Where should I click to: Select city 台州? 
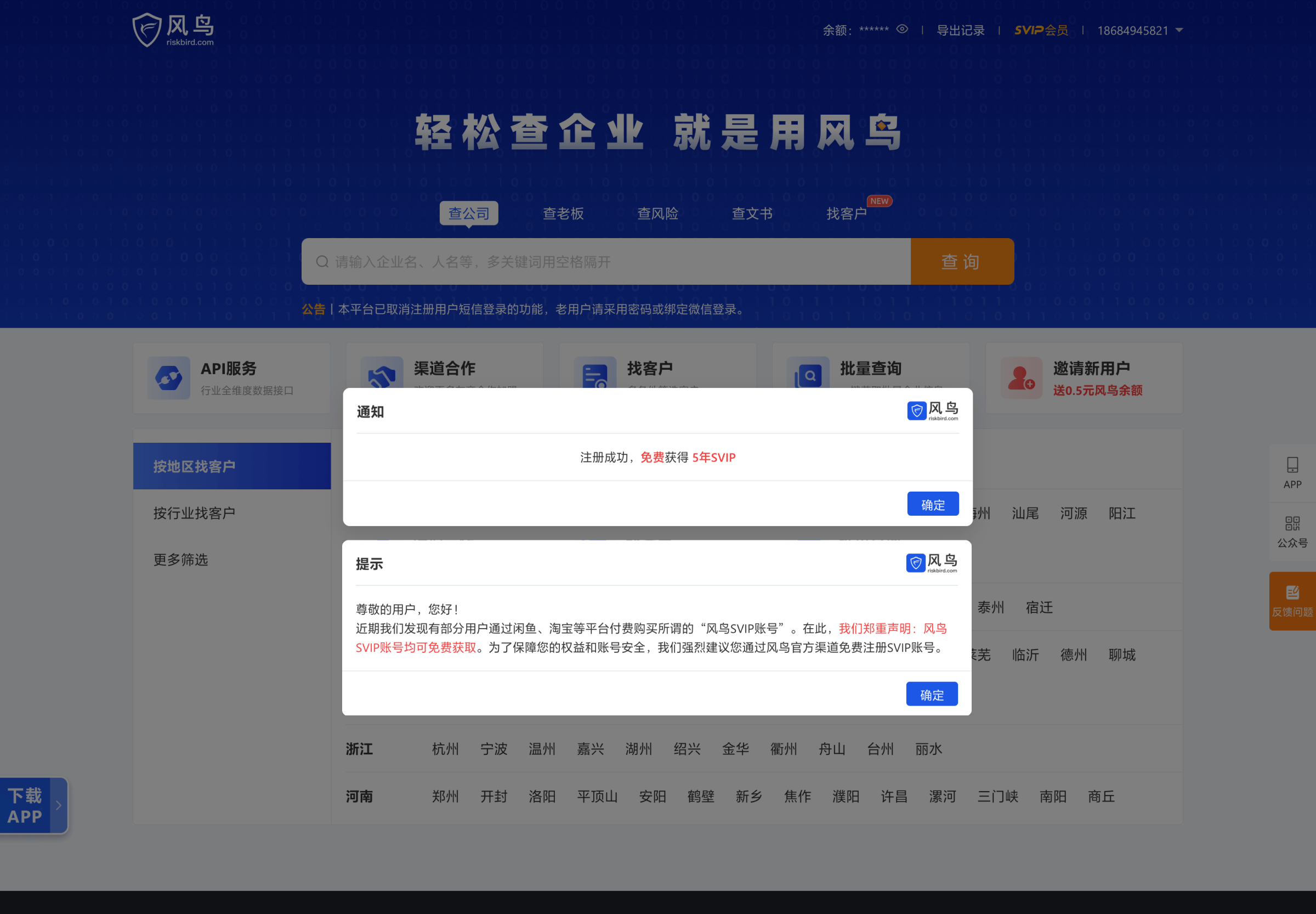pyautogui.click(x=881, y=748)
